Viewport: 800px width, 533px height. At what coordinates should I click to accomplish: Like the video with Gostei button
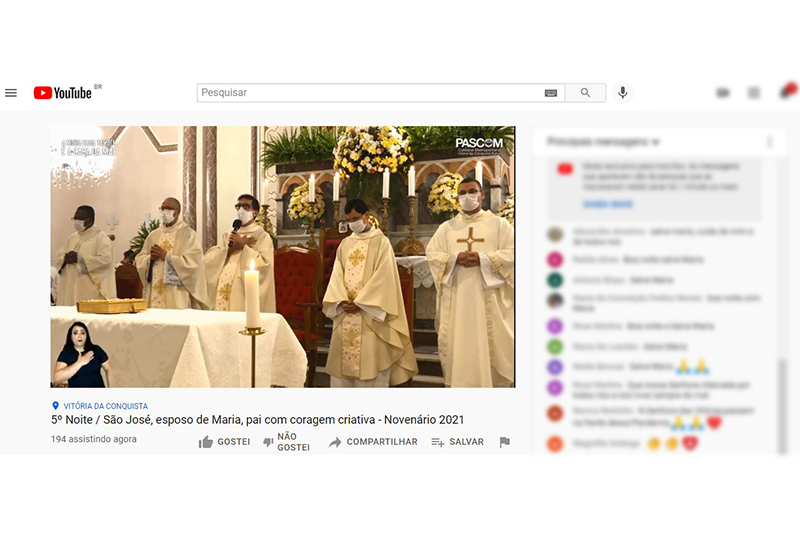[x=225, y=442]
